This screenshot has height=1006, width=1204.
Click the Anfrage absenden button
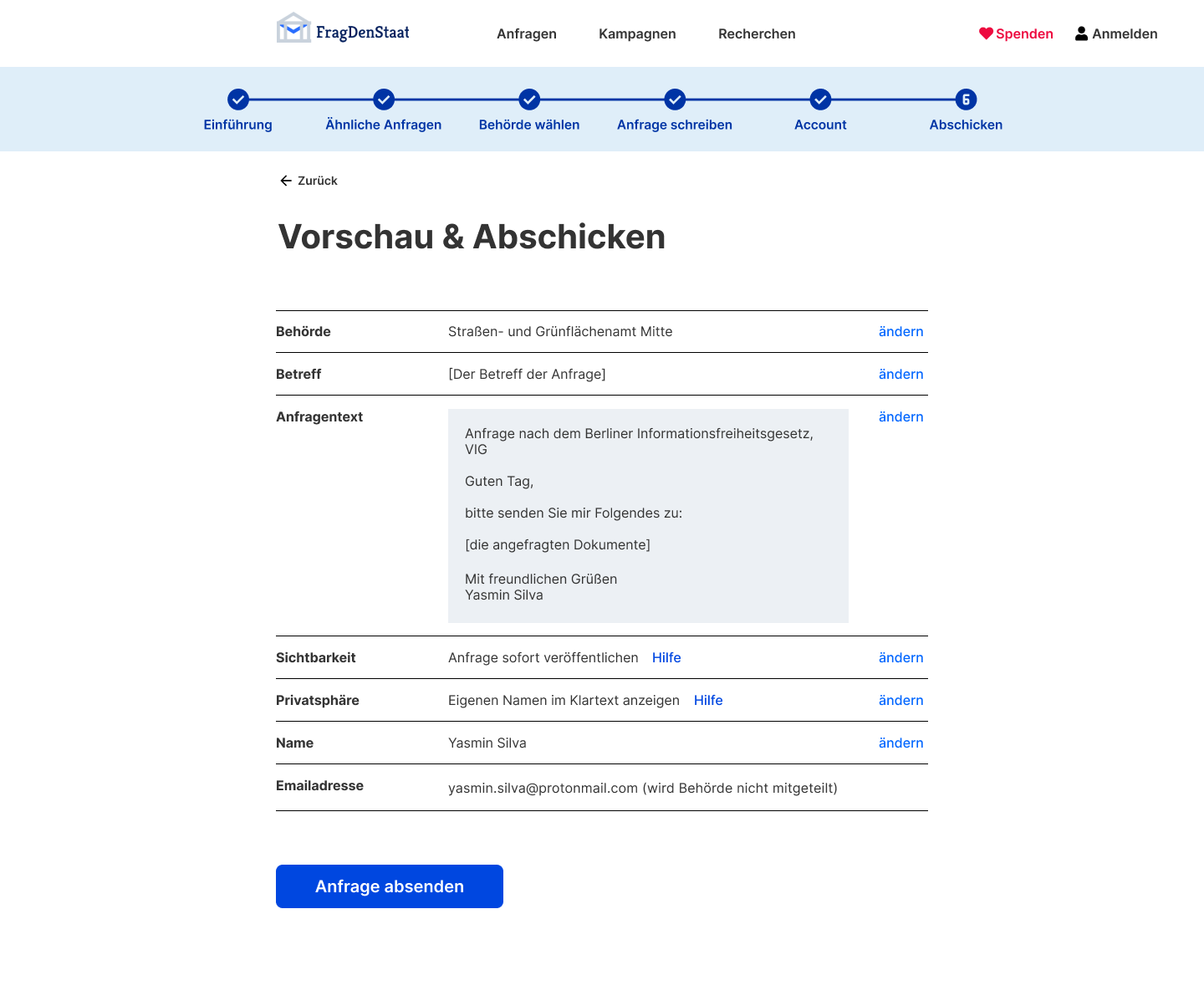(390, 886)
